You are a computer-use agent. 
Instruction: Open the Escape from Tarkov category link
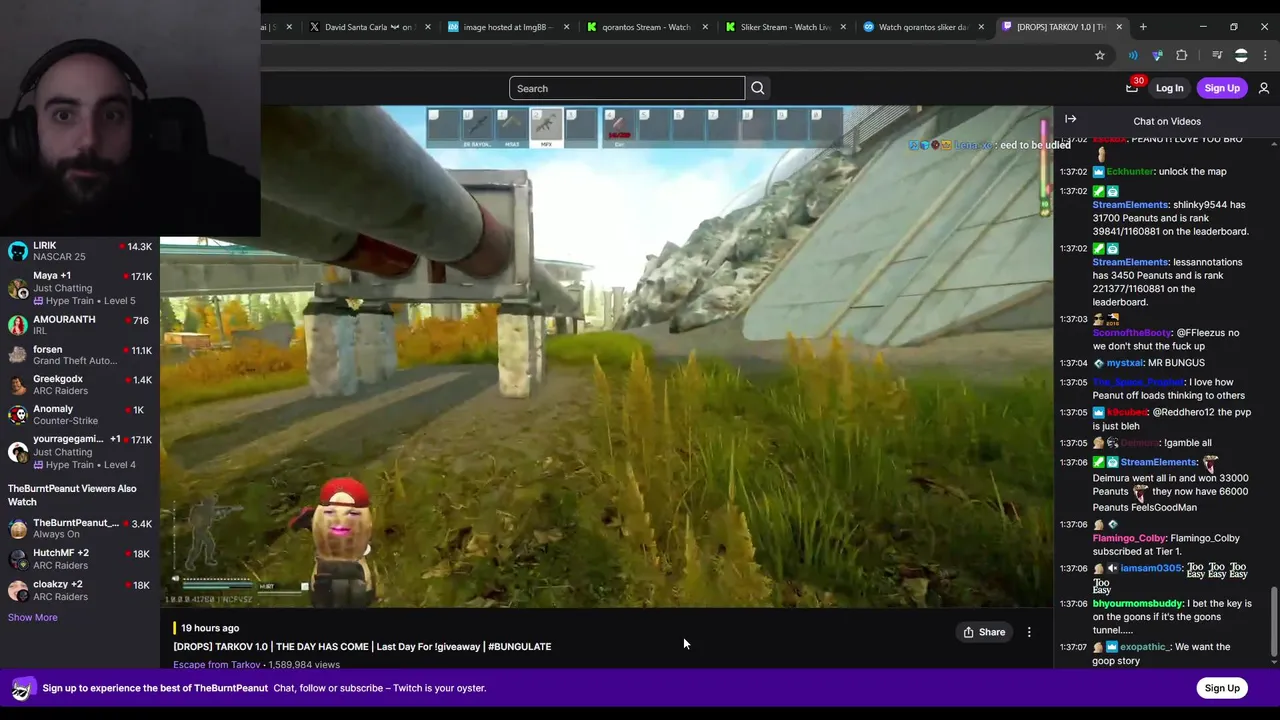tap(217, 665)
